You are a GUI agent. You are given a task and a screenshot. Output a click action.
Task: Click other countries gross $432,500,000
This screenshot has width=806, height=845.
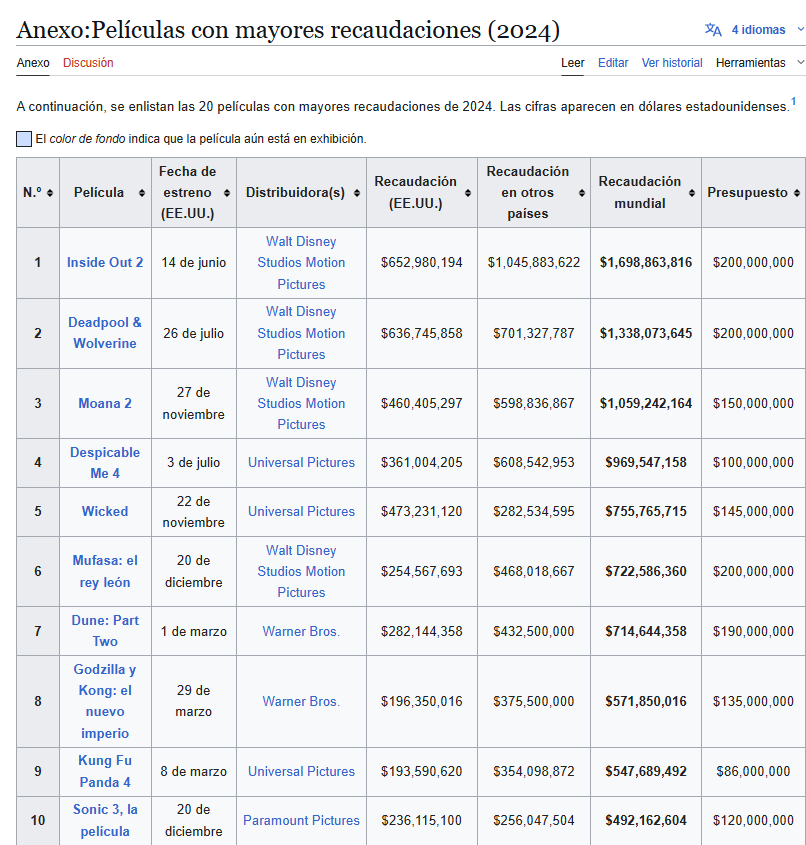(534, 631)
